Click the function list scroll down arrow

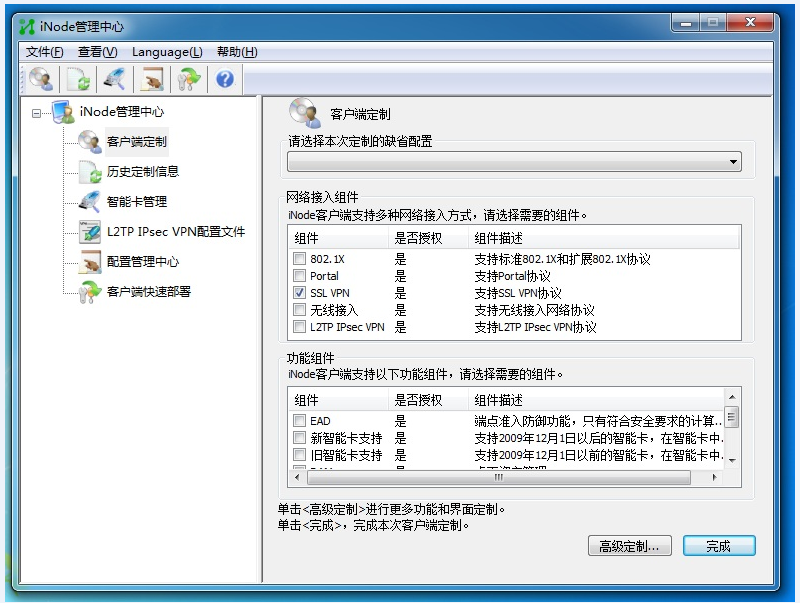pos(732,461)
